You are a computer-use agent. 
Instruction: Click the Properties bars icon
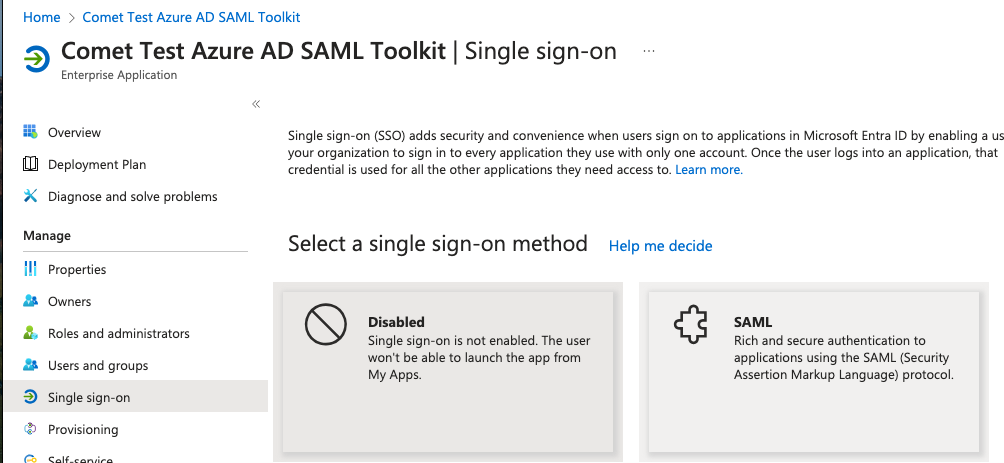click(x=30, y=269)
